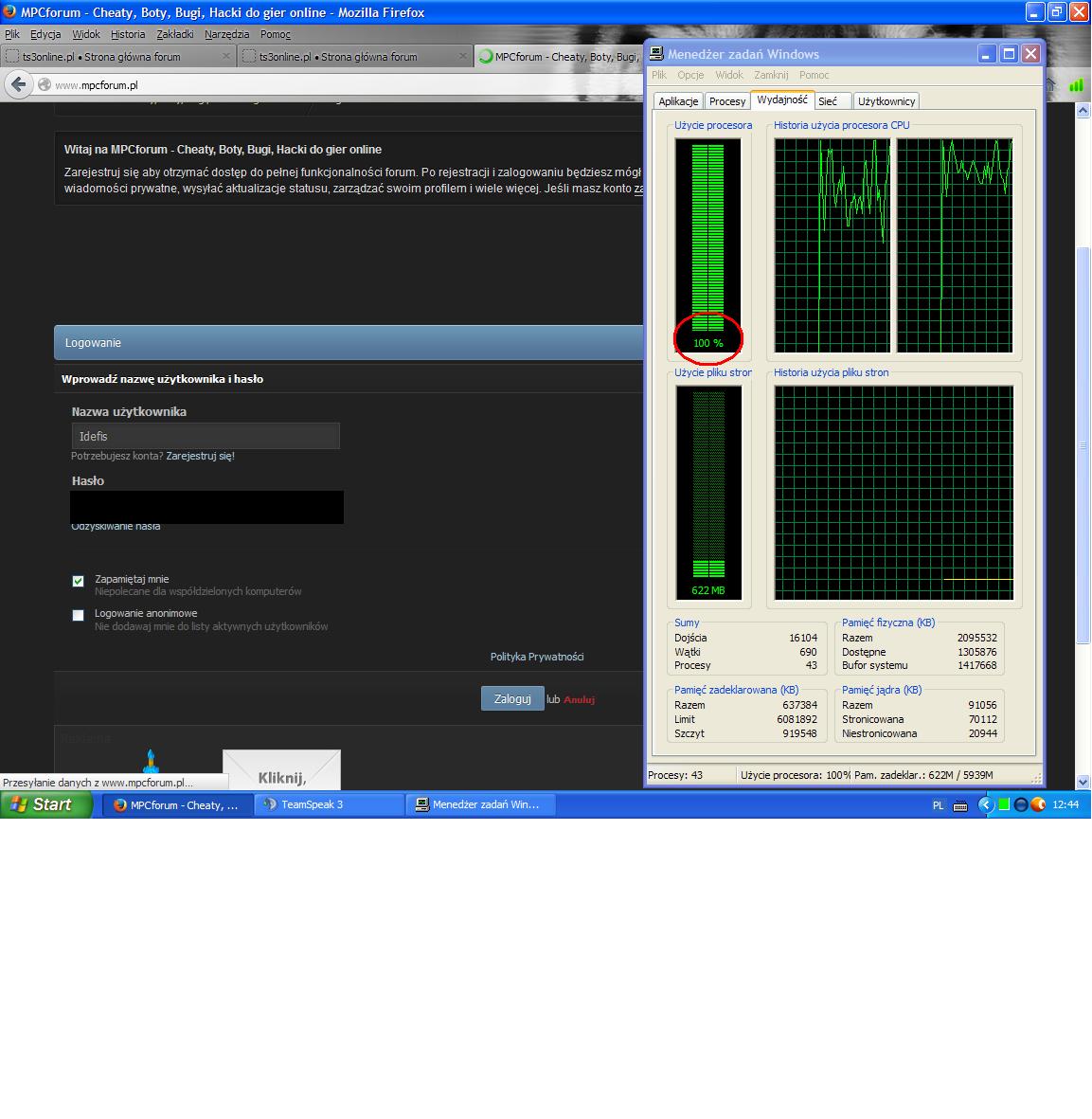This screenshot has width=1092, height=1119.
Task: Open Firefox Edycja menu
Action: point(45,34)
